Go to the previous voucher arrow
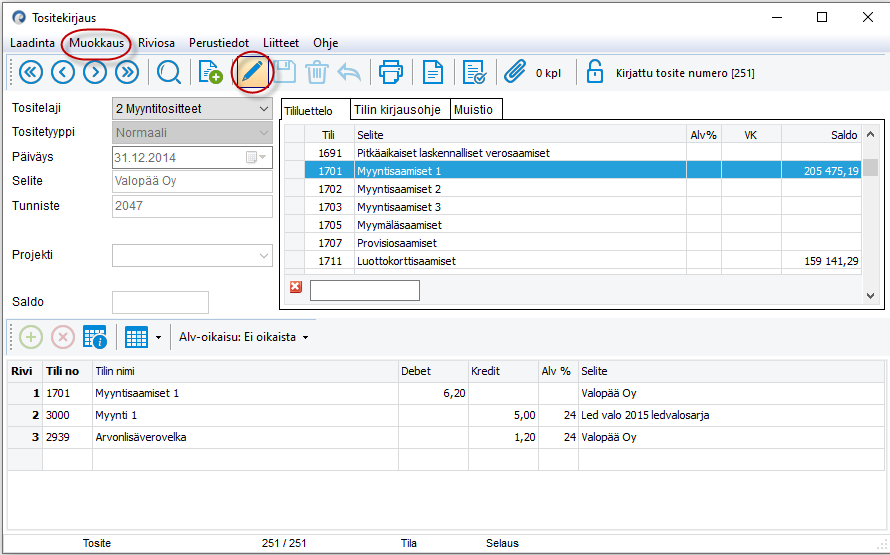 63,73
